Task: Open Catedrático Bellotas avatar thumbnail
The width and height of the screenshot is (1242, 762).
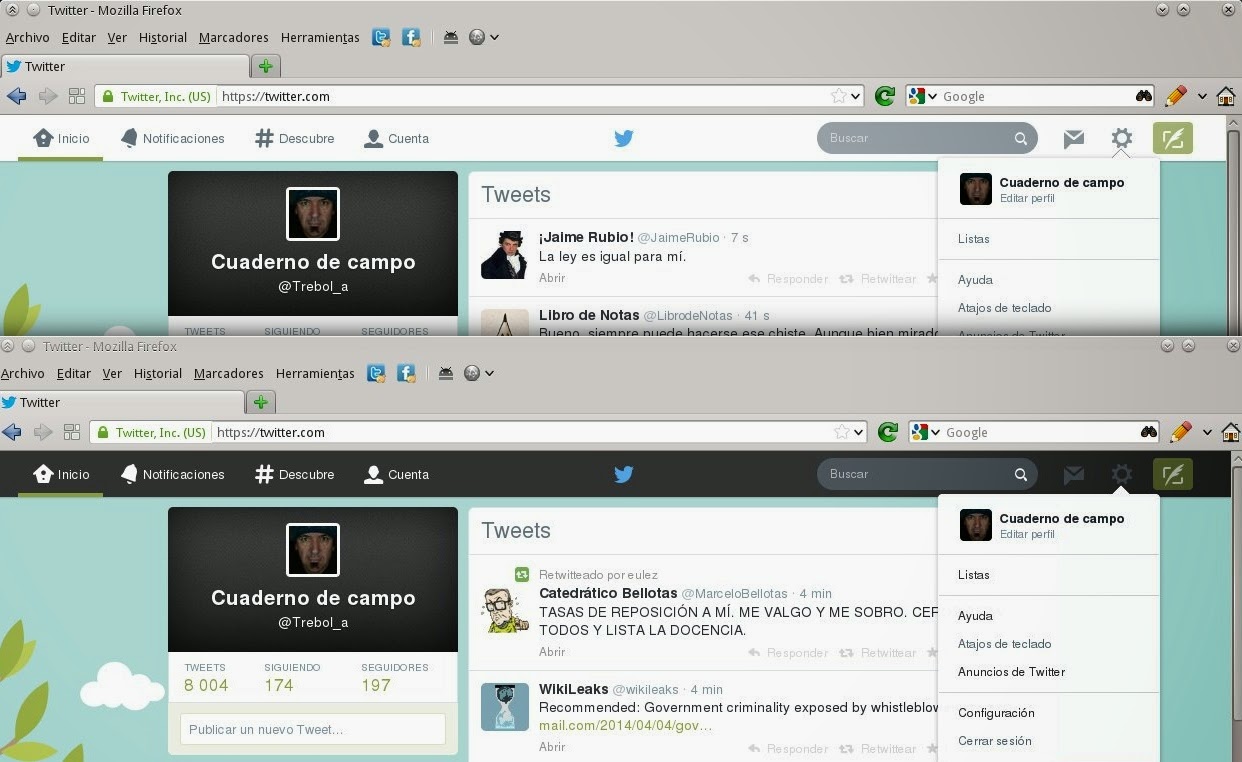Action: tap(505, 610)
